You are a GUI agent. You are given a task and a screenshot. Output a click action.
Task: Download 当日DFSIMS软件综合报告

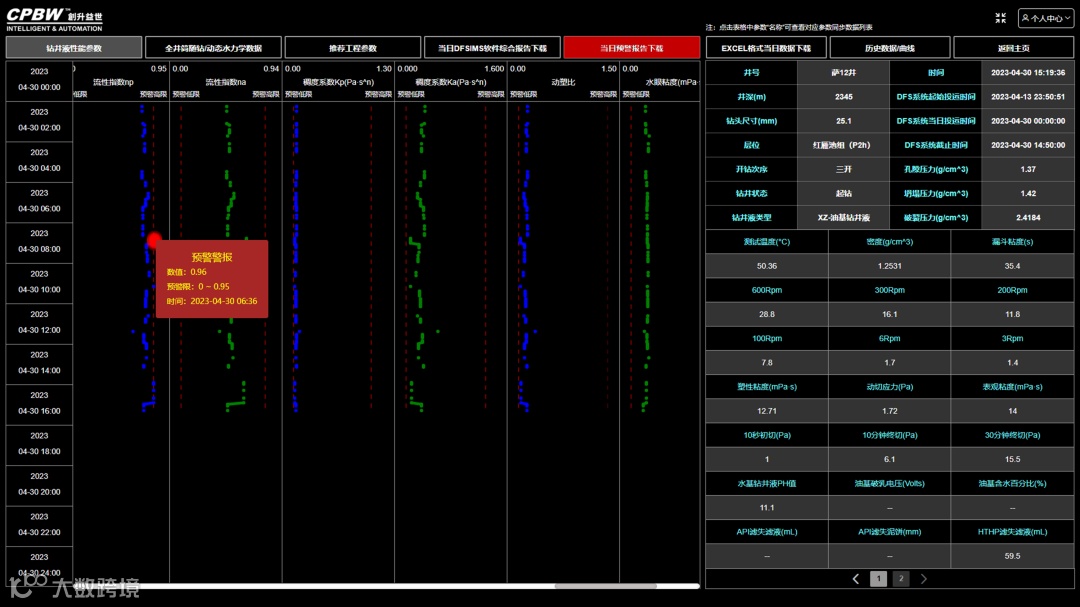[x=492, y=48]
